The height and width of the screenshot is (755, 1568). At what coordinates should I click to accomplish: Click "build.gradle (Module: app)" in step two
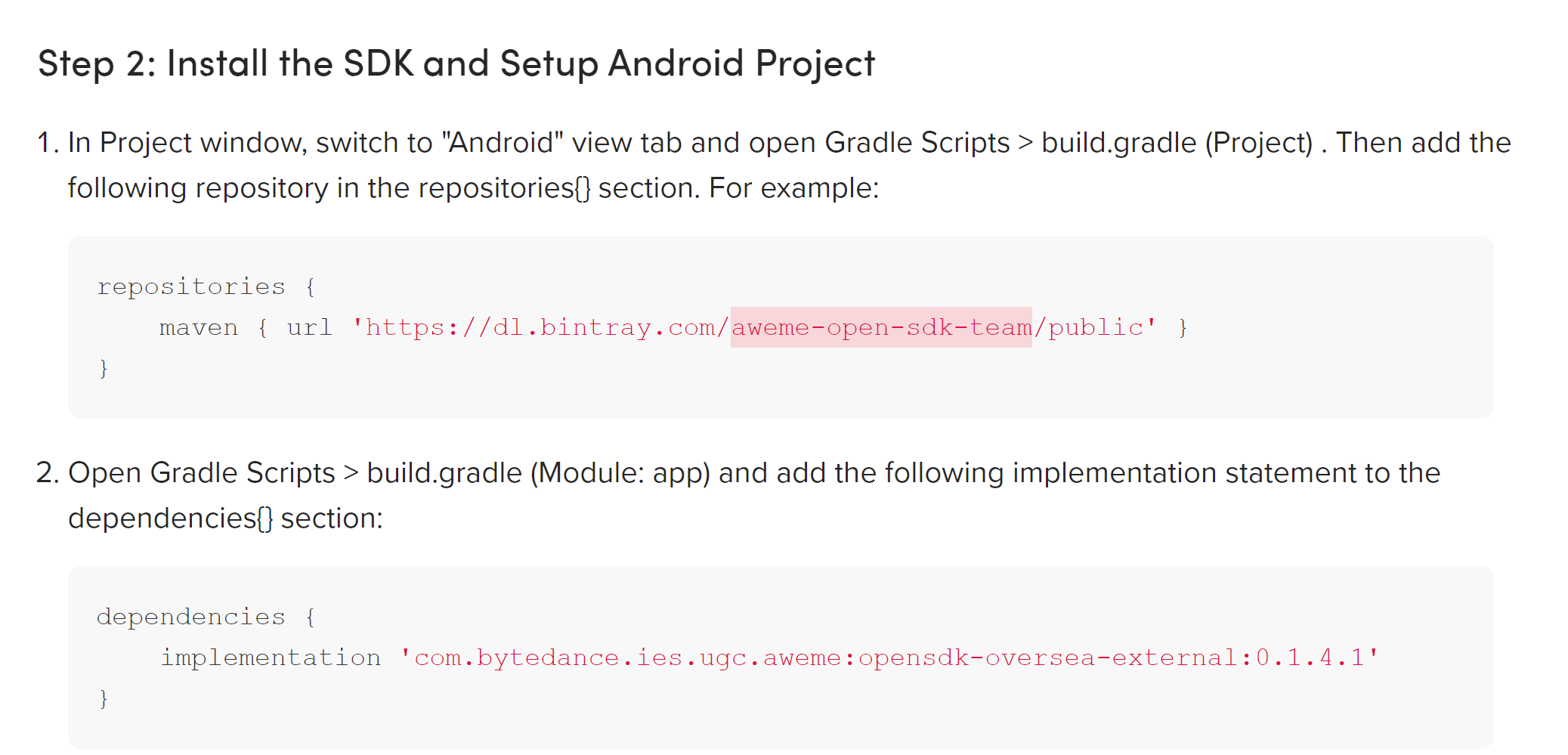point(538,473)
